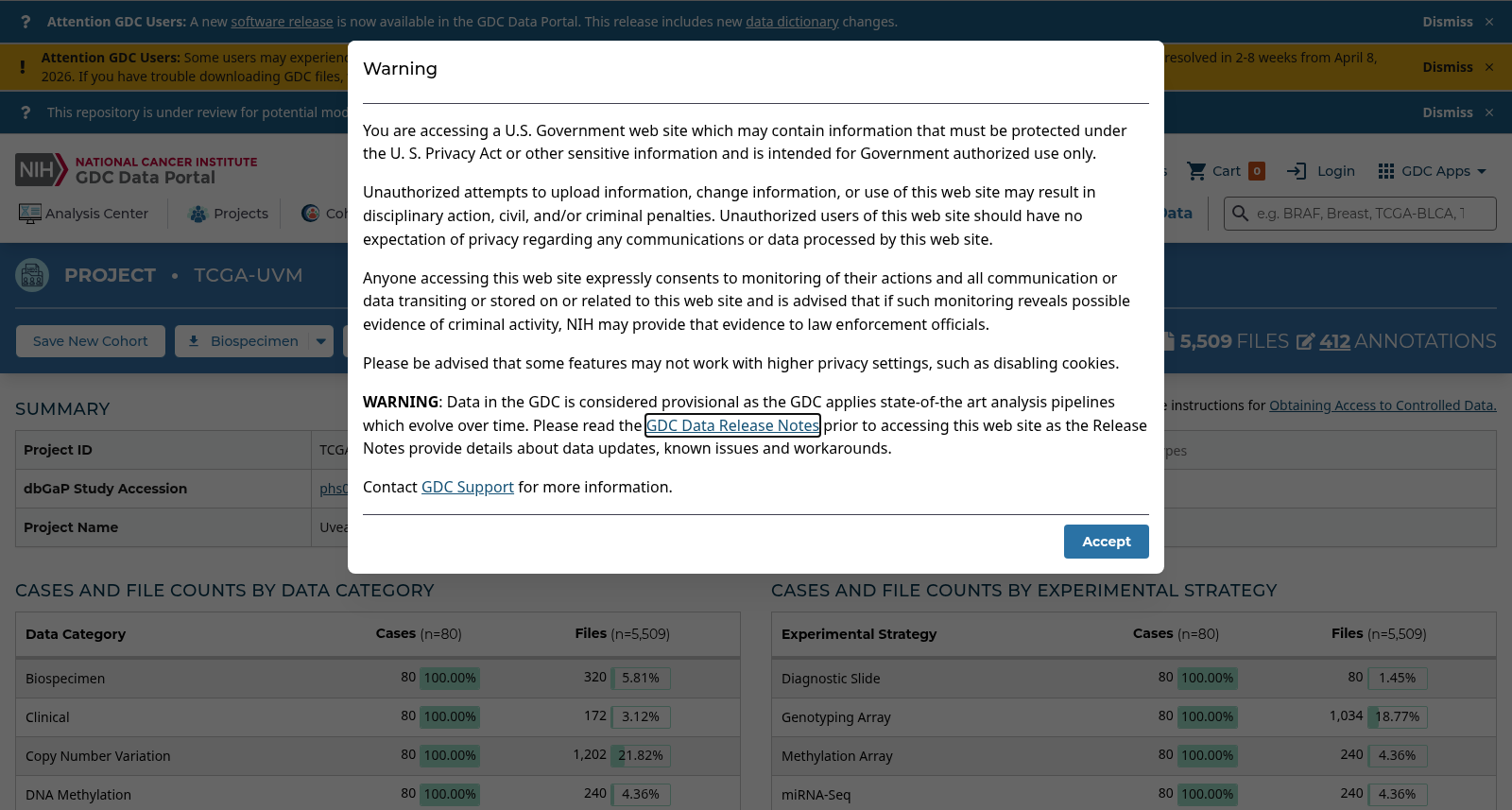1512x810 pixels.
Task: Click the 5.81% files bar for Biospecimen
Action: pyautogui.click(x=641, y=678)
